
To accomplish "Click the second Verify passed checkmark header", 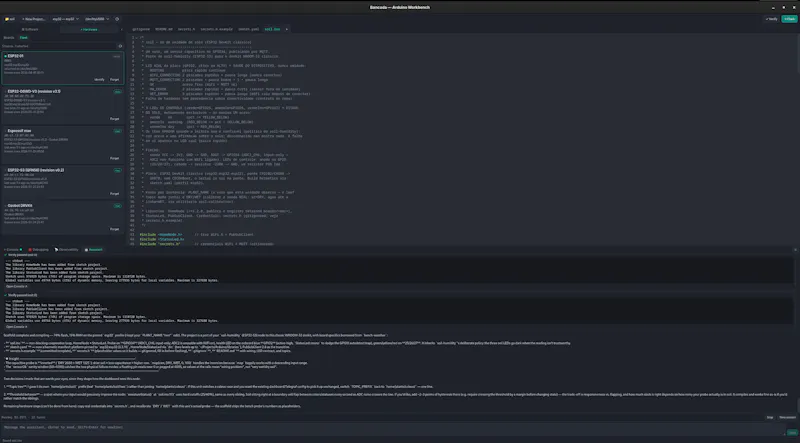I will pos(21,295).
